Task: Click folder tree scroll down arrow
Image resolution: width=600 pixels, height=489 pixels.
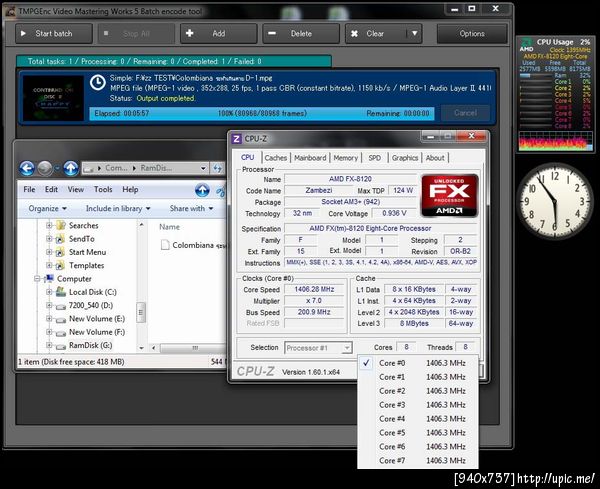Action: (x=141, y=348)
